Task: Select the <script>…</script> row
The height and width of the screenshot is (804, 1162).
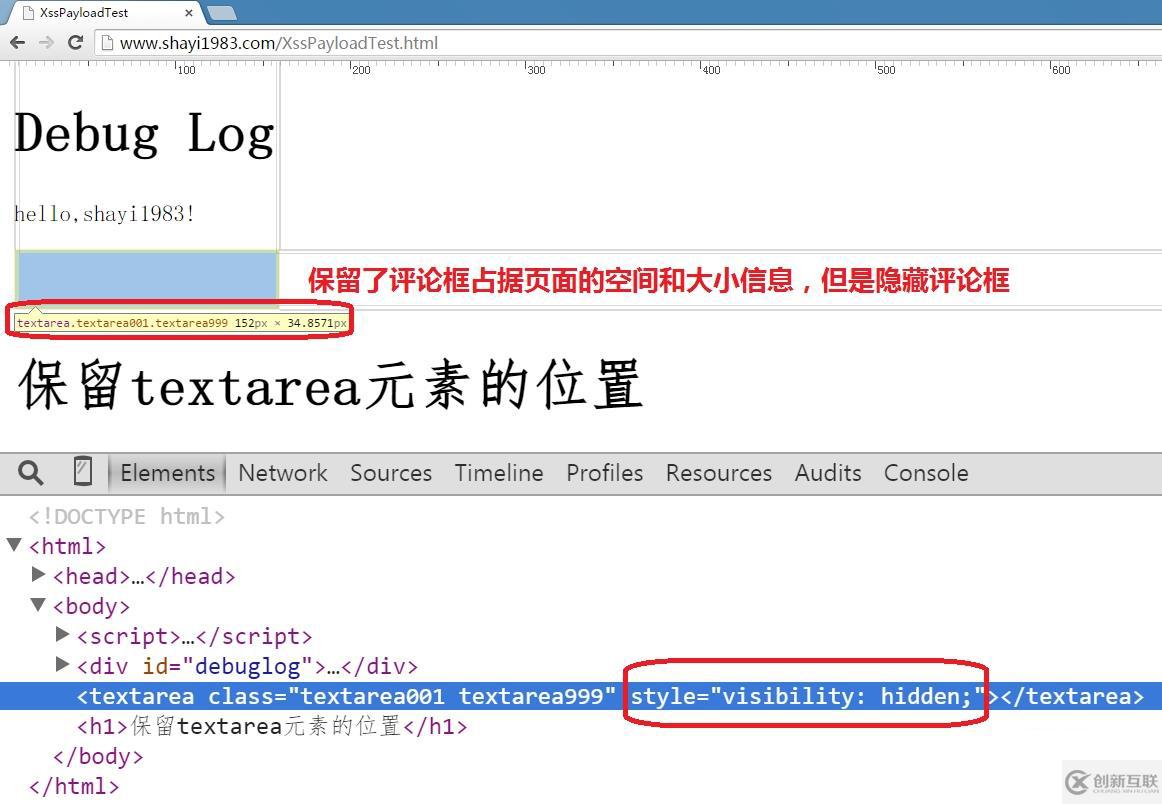Action: pos(194,637)
